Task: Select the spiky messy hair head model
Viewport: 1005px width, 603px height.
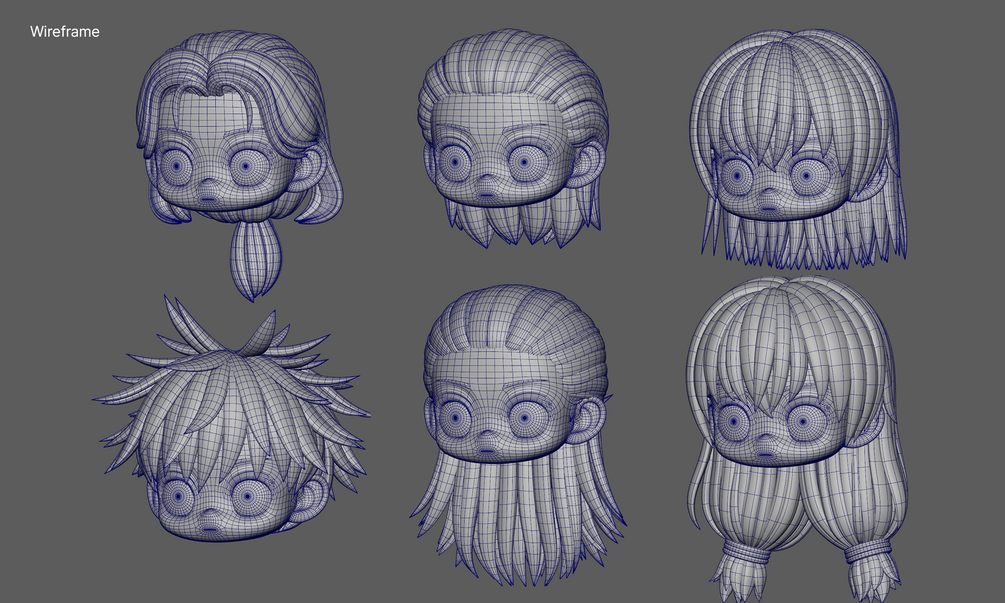Action: [x=231, y=419]
